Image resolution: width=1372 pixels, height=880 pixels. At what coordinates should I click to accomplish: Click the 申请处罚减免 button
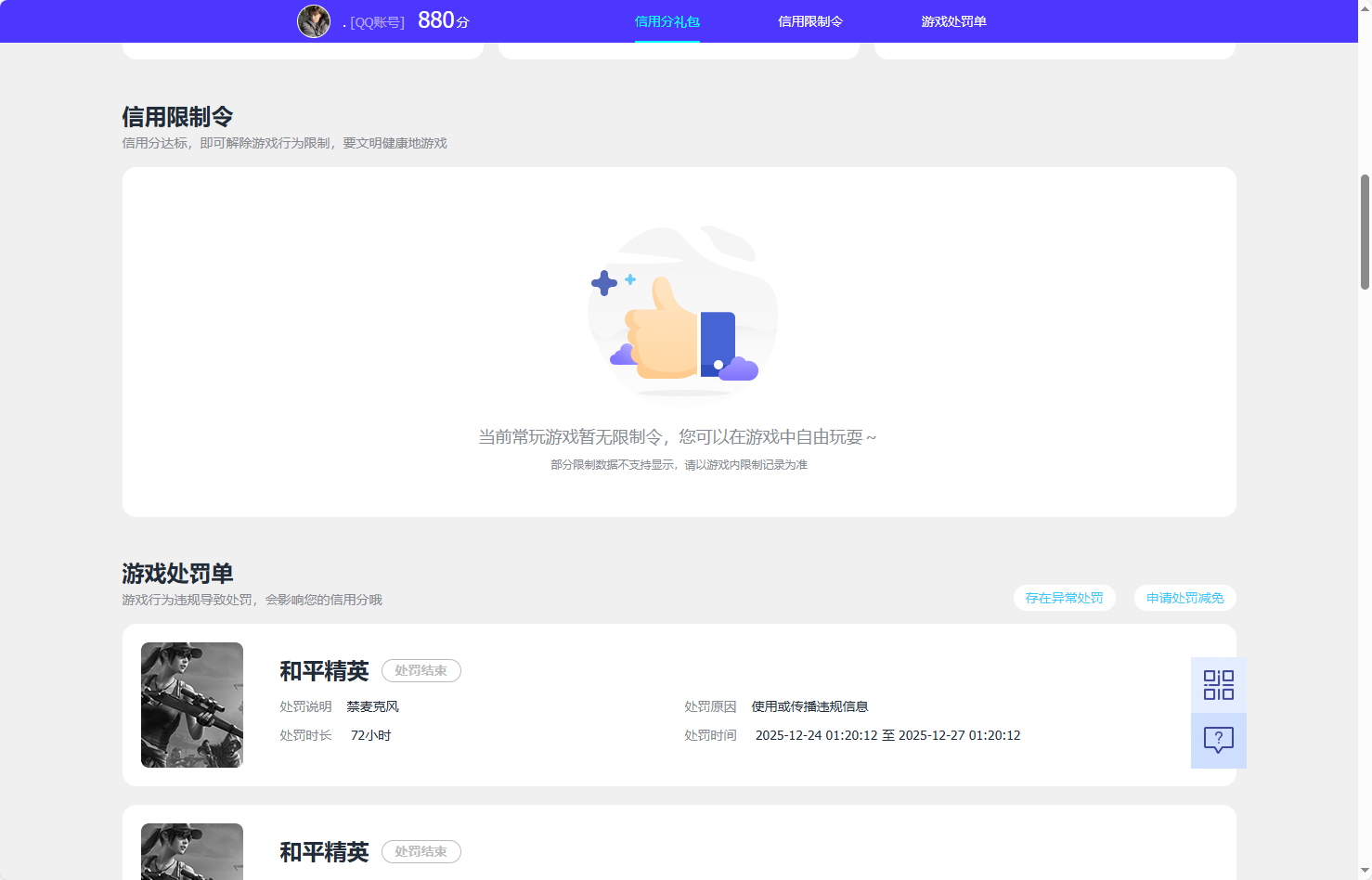pos(1185,598)
